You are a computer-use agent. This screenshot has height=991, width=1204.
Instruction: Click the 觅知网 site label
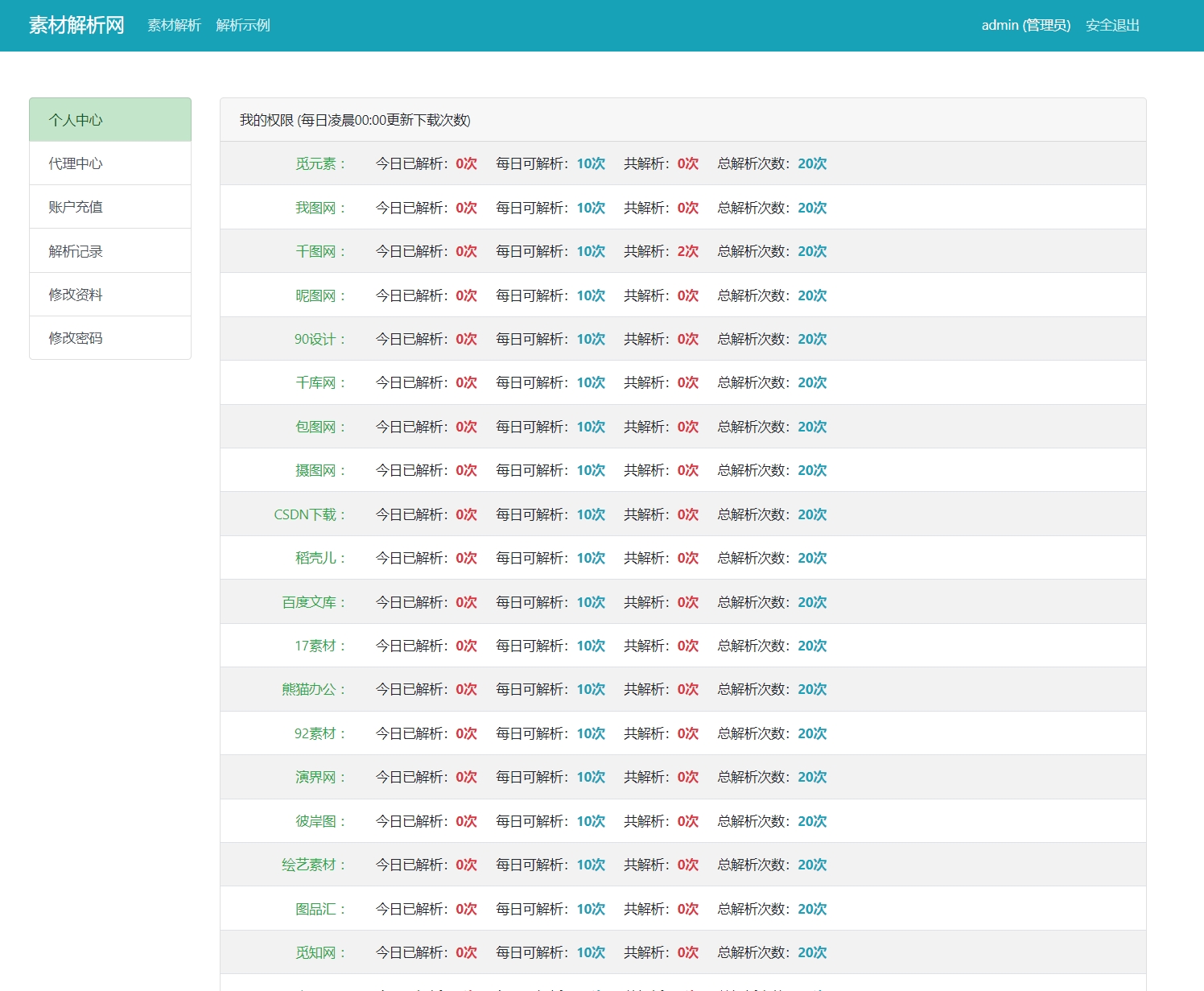320,952
